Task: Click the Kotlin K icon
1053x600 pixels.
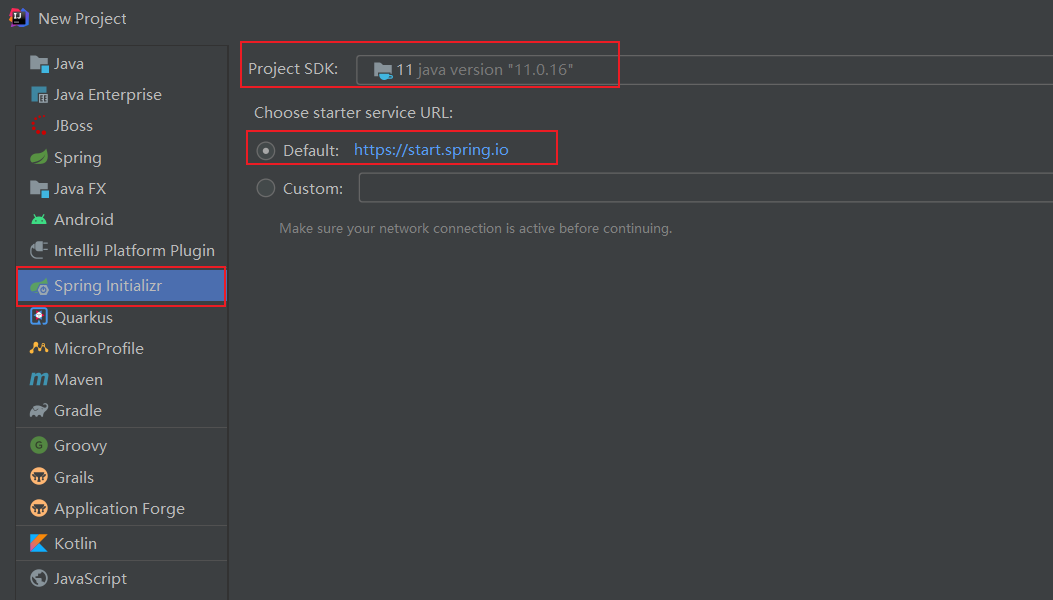Action: [x=39, y=543]
